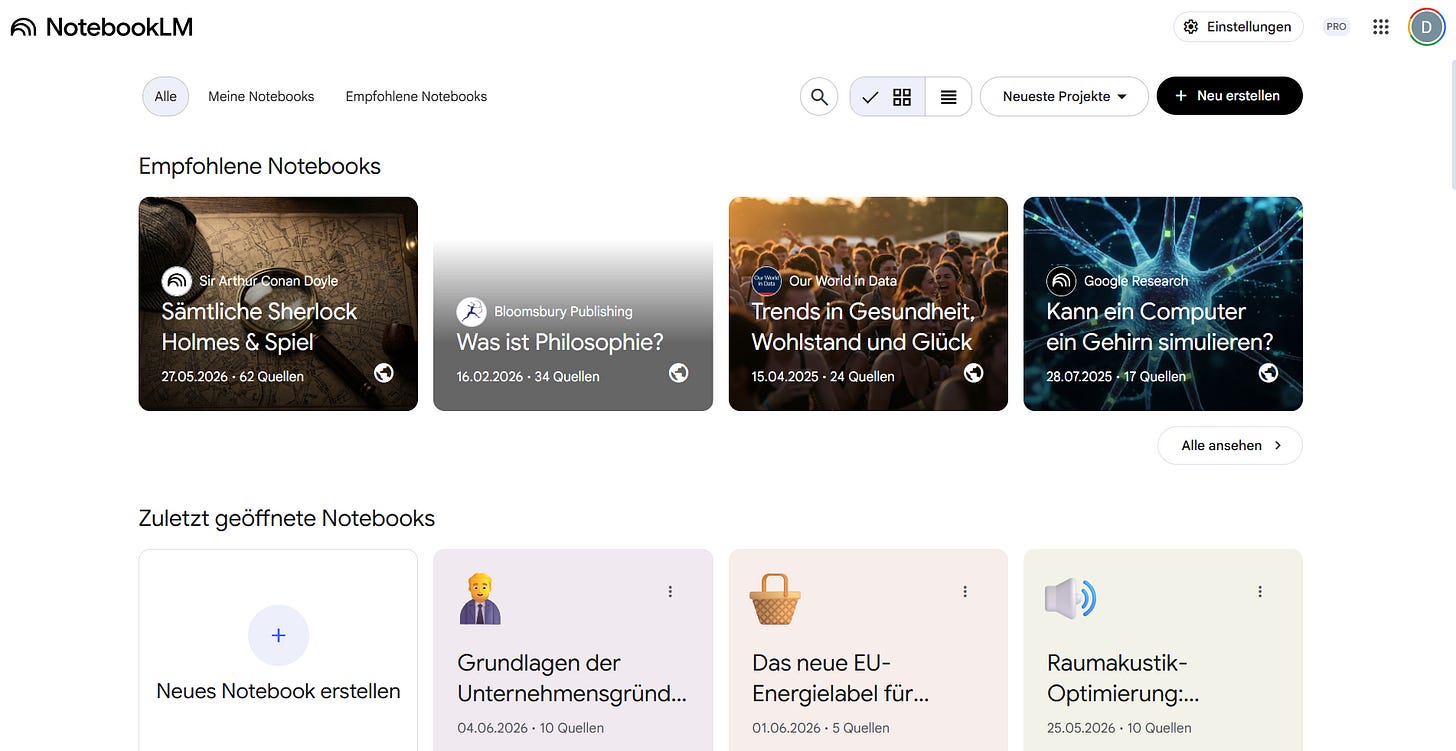Open Sämtliche Sherlock Holmes & Spiel notebook
The width and height of the screenshot is (1456, 751).
point(278,304)
